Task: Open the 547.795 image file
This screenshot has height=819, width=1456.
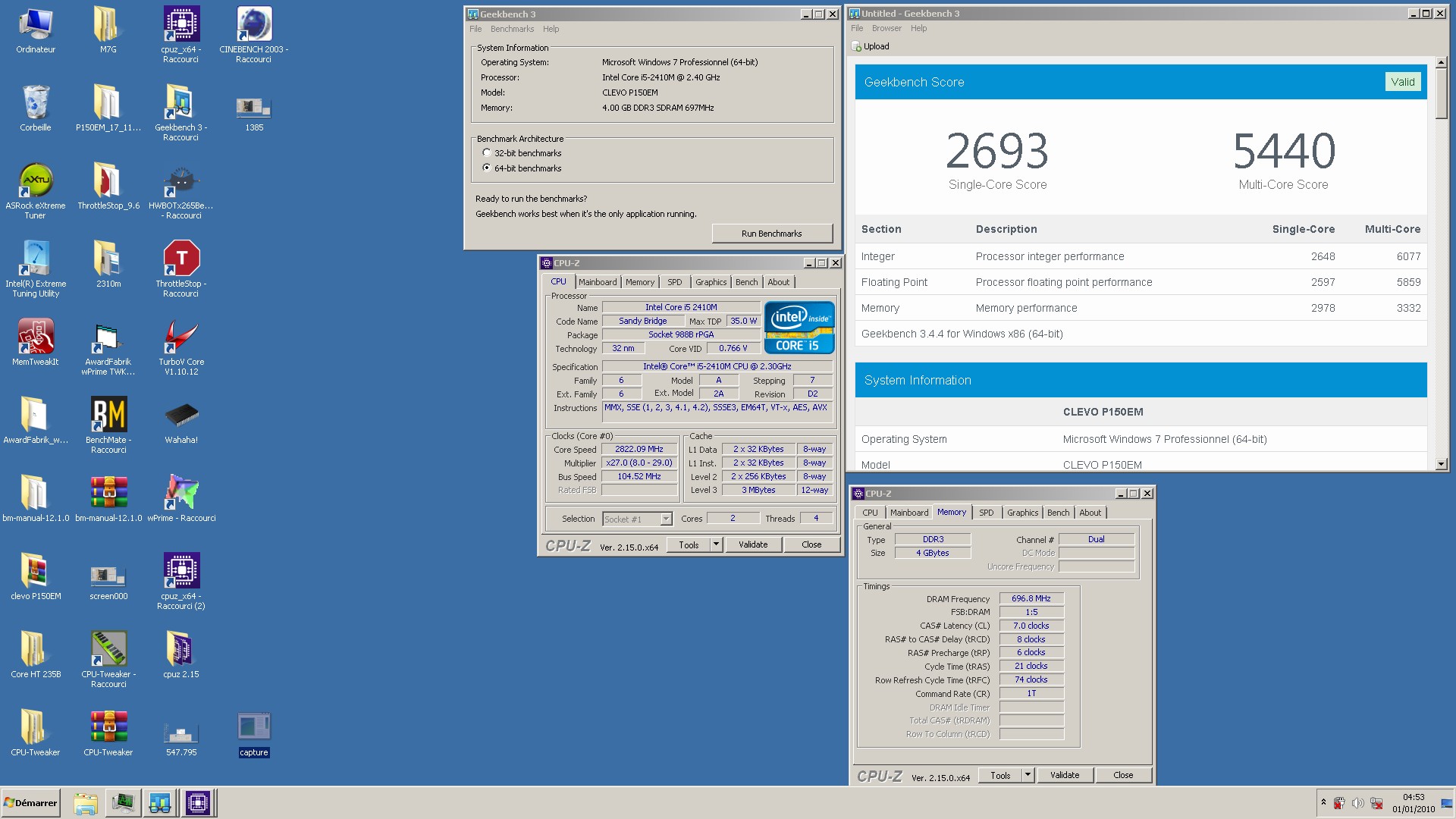Action: coord(180,739)
